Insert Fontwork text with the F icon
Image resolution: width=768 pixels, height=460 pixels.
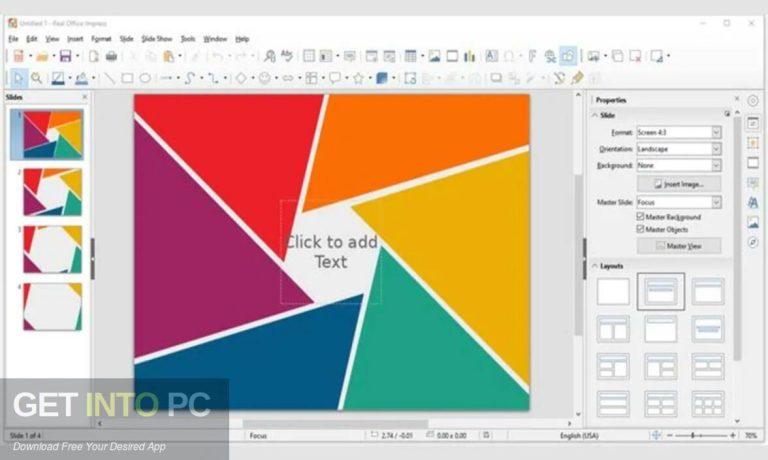point(532,56)
